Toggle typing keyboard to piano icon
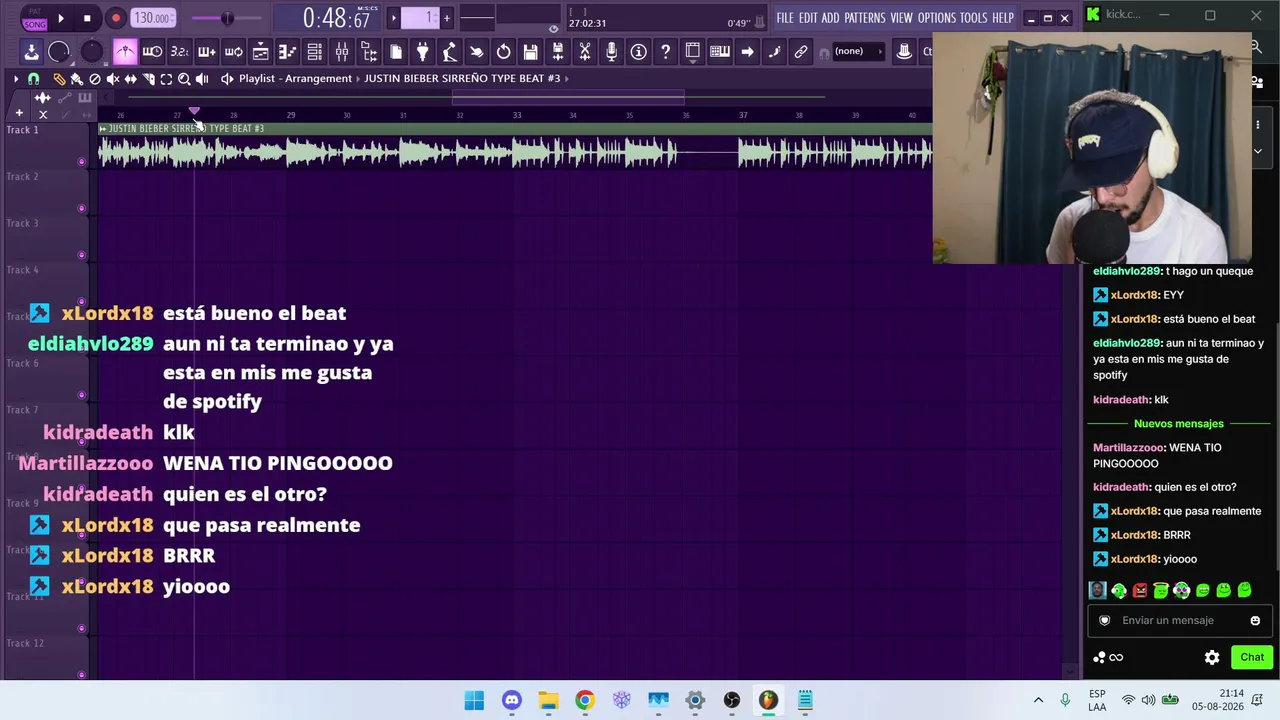Image resolution: width=1280 pixels, height=720 pixels. 719,52
